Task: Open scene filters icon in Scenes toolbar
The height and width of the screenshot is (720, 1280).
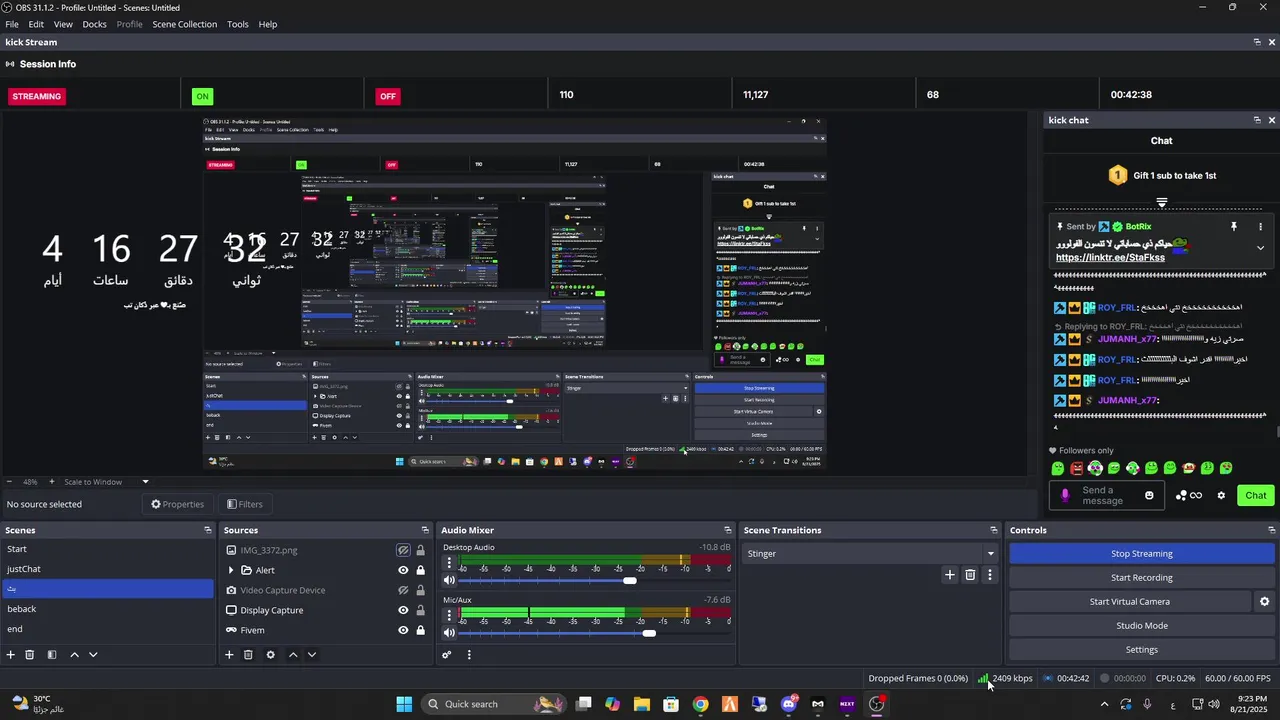Action: tap(52, 655)
